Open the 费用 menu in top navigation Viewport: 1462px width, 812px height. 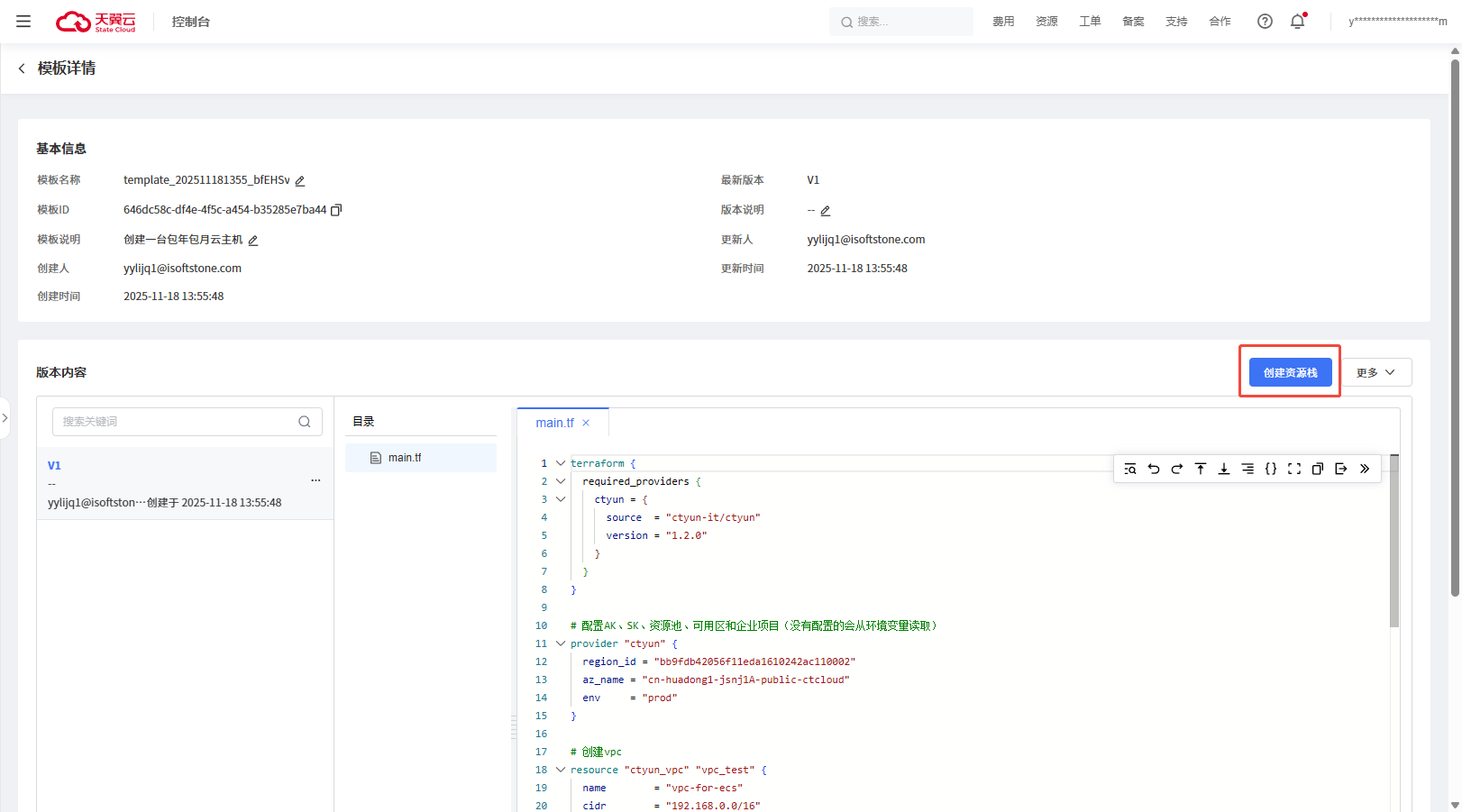click(x=1003, y=22)
